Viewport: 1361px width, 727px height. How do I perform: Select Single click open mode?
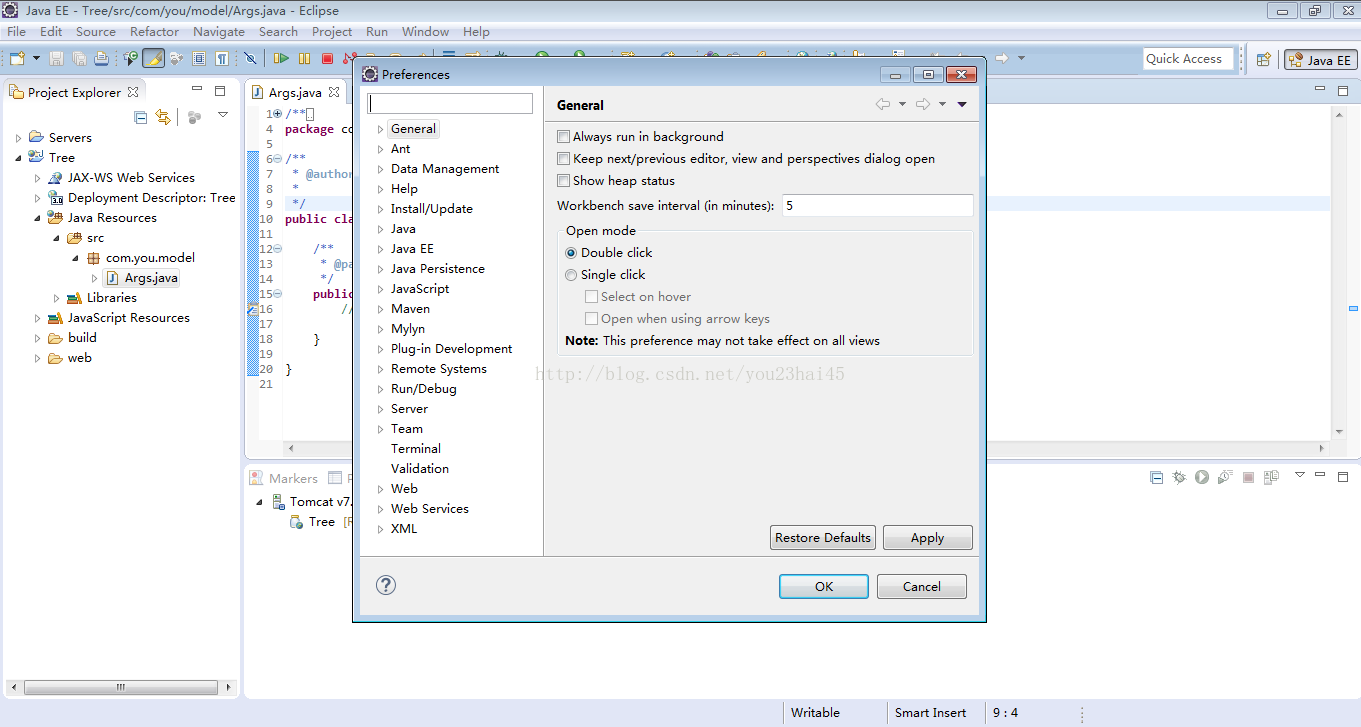click(x=571, y=275)
